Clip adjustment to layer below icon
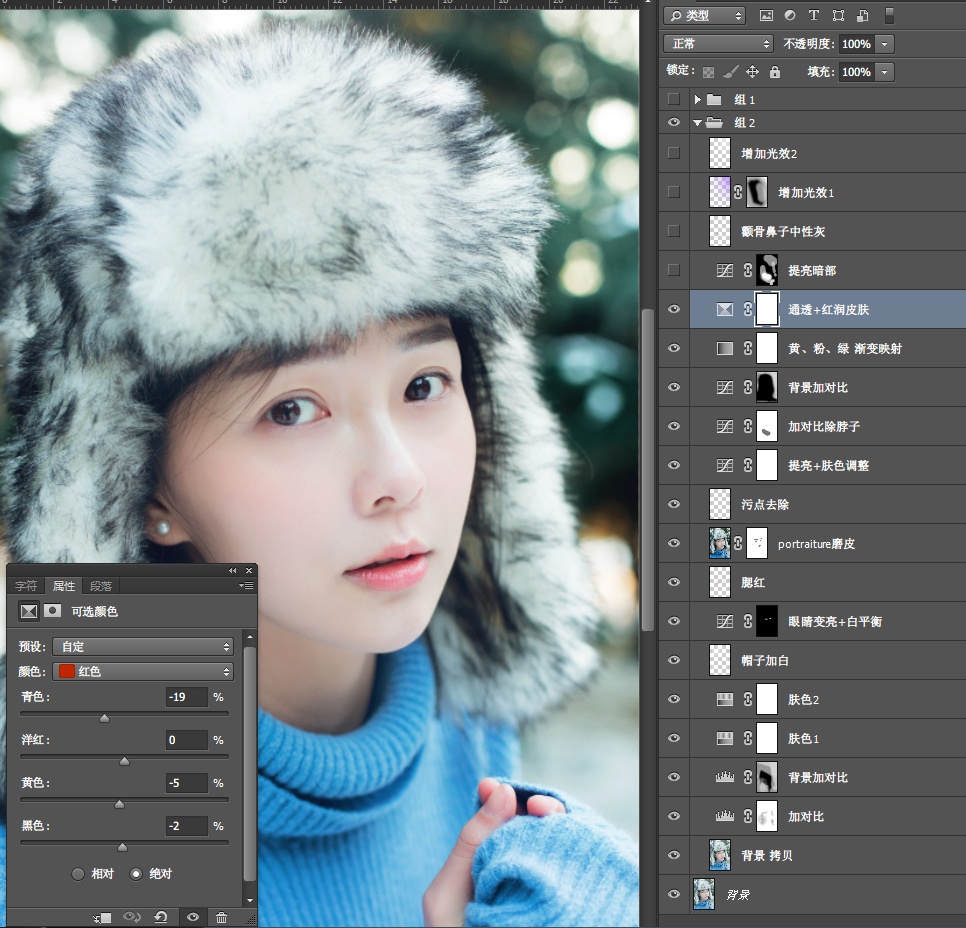 point(102,918)
